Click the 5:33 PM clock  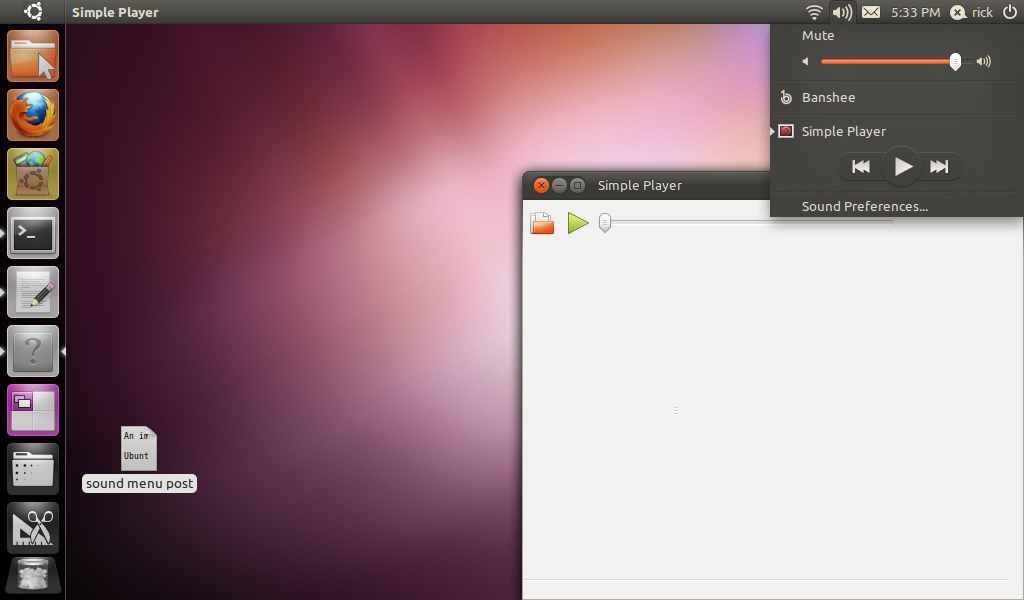(916, 12)
